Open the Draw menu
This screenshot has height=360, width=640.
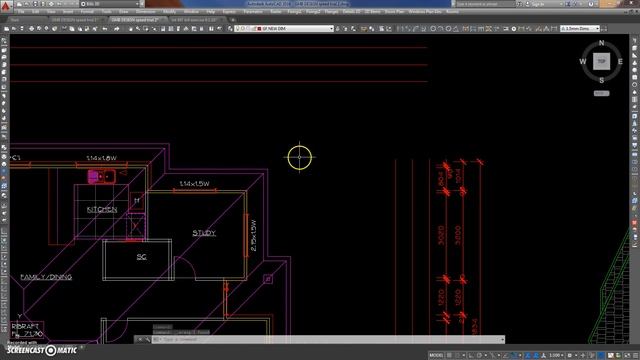[123, 12]
